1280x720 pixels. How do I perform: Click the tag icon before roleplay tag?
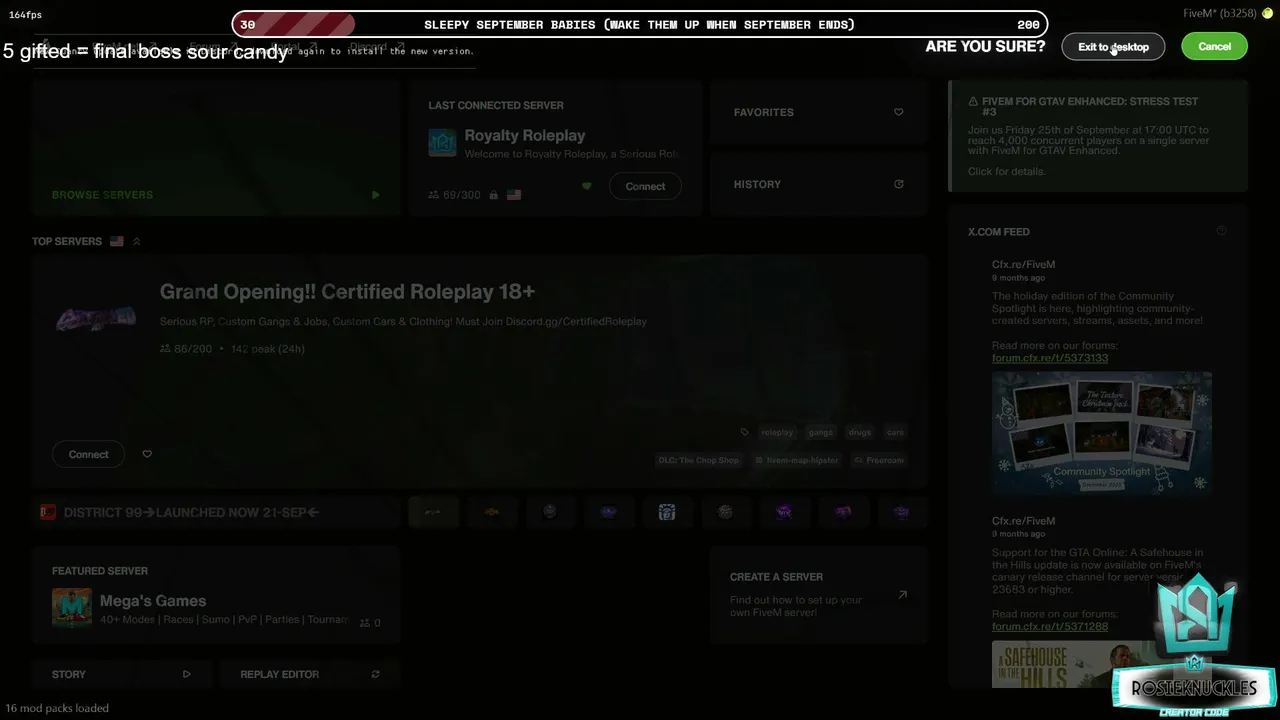tap(744, 432)
